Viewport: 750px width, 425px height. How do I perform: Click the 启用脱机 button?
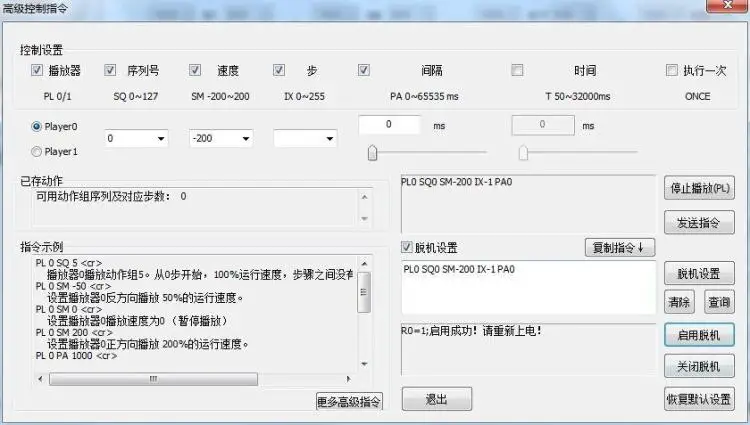tap(699, 335)
